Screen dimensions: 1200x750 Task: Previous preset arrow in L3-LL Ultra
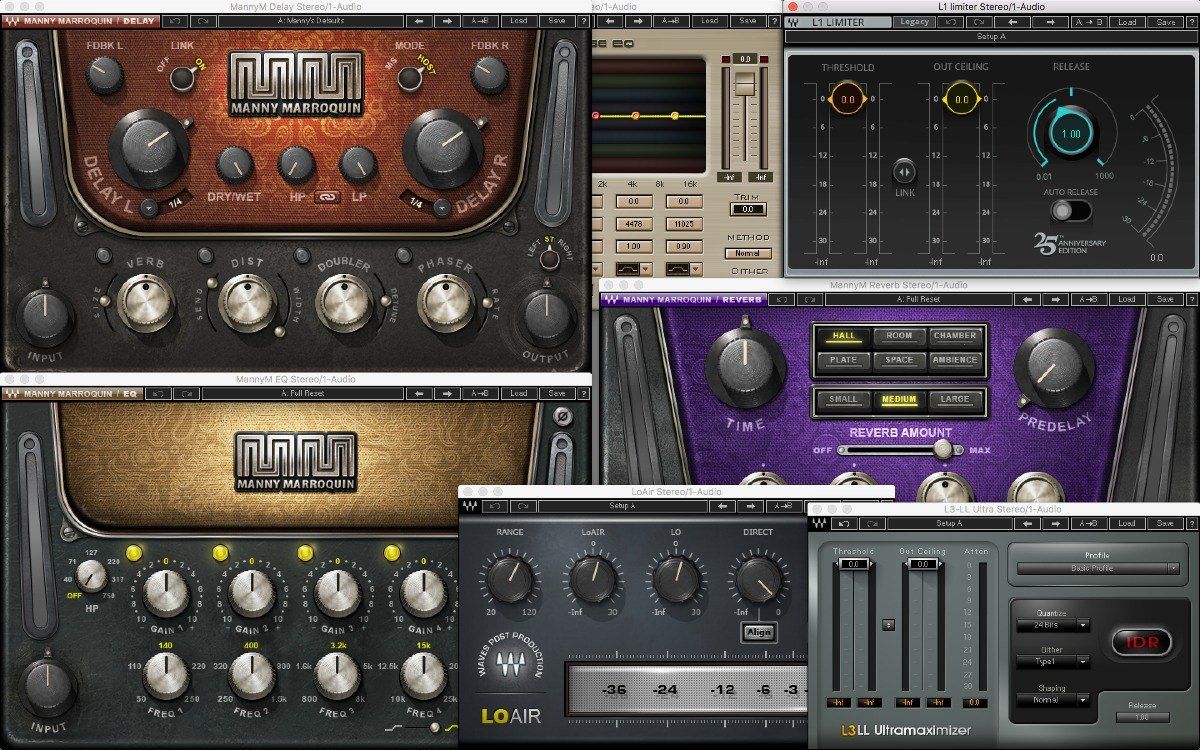(x=1025, y=523)
